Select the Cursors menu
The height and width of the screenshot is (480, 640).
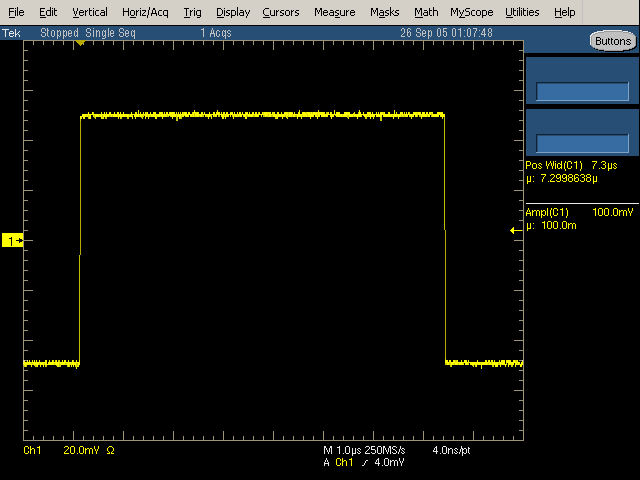280,12
